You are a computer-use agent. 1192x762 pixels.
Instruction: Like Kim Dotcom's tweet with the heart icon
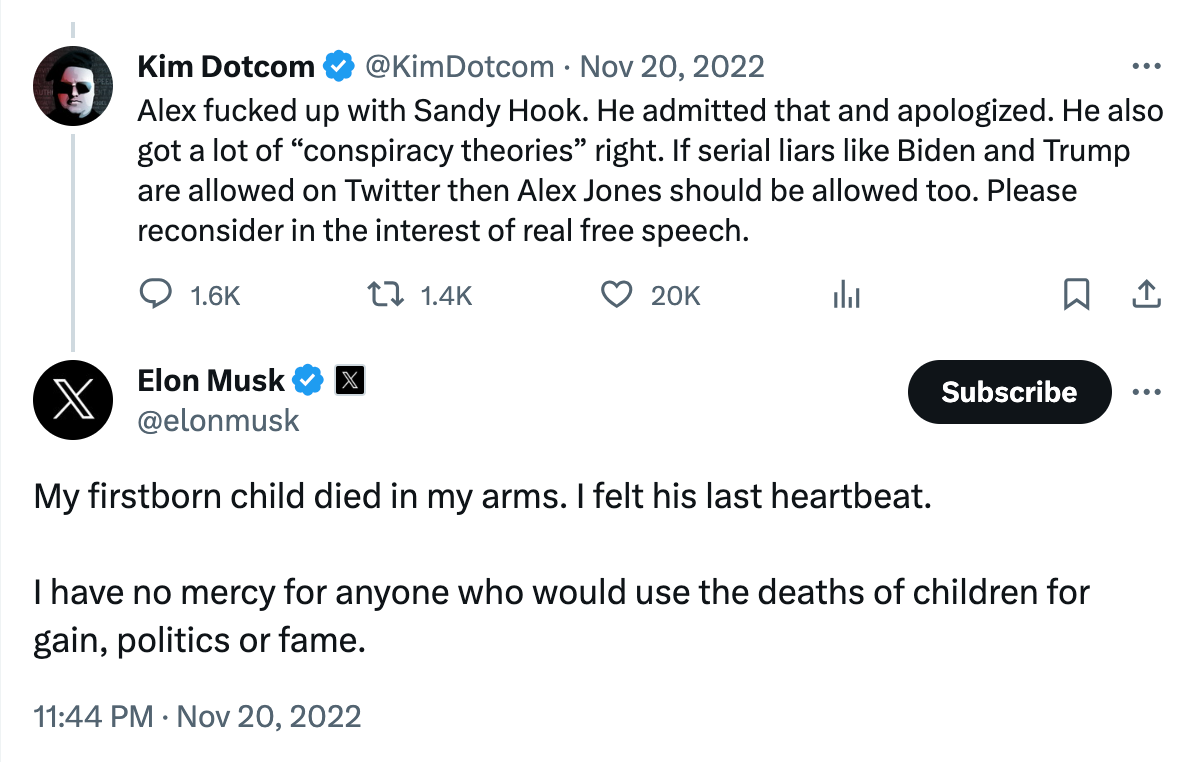click(617, 295)
